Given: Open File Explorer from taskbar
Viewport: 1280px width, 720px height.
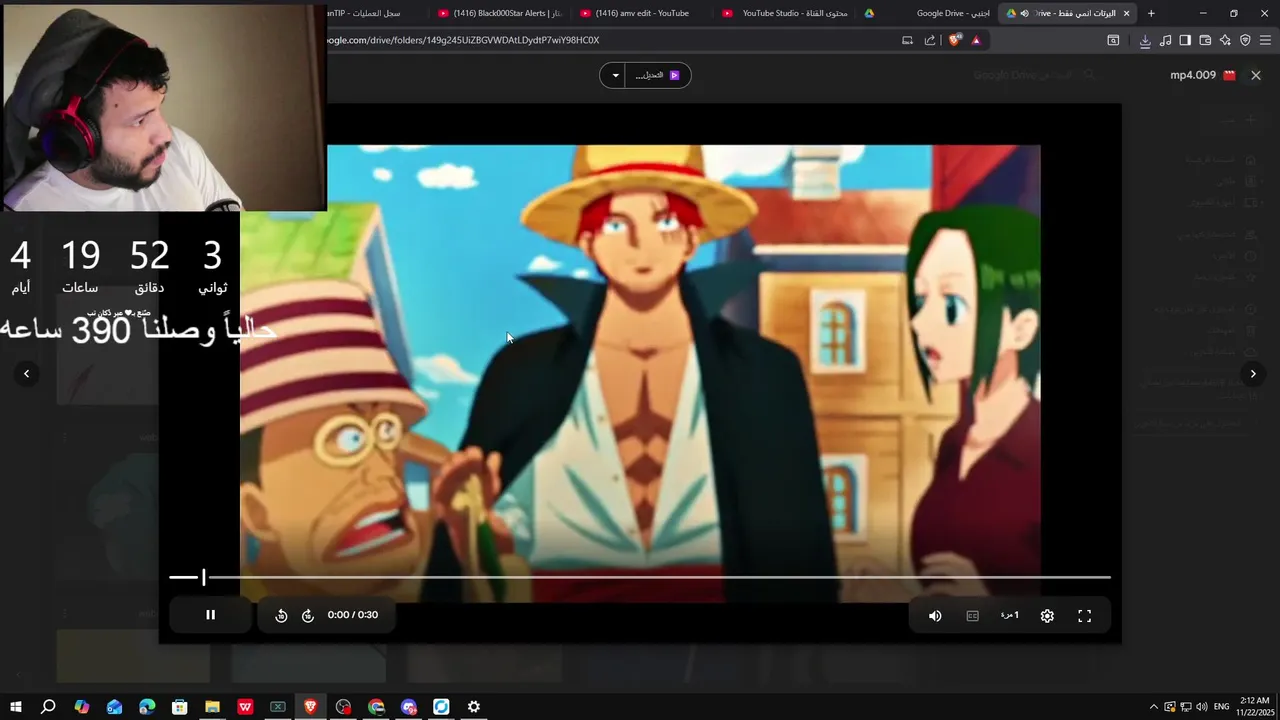Looking at the screenshot, I should pos(212,707).
